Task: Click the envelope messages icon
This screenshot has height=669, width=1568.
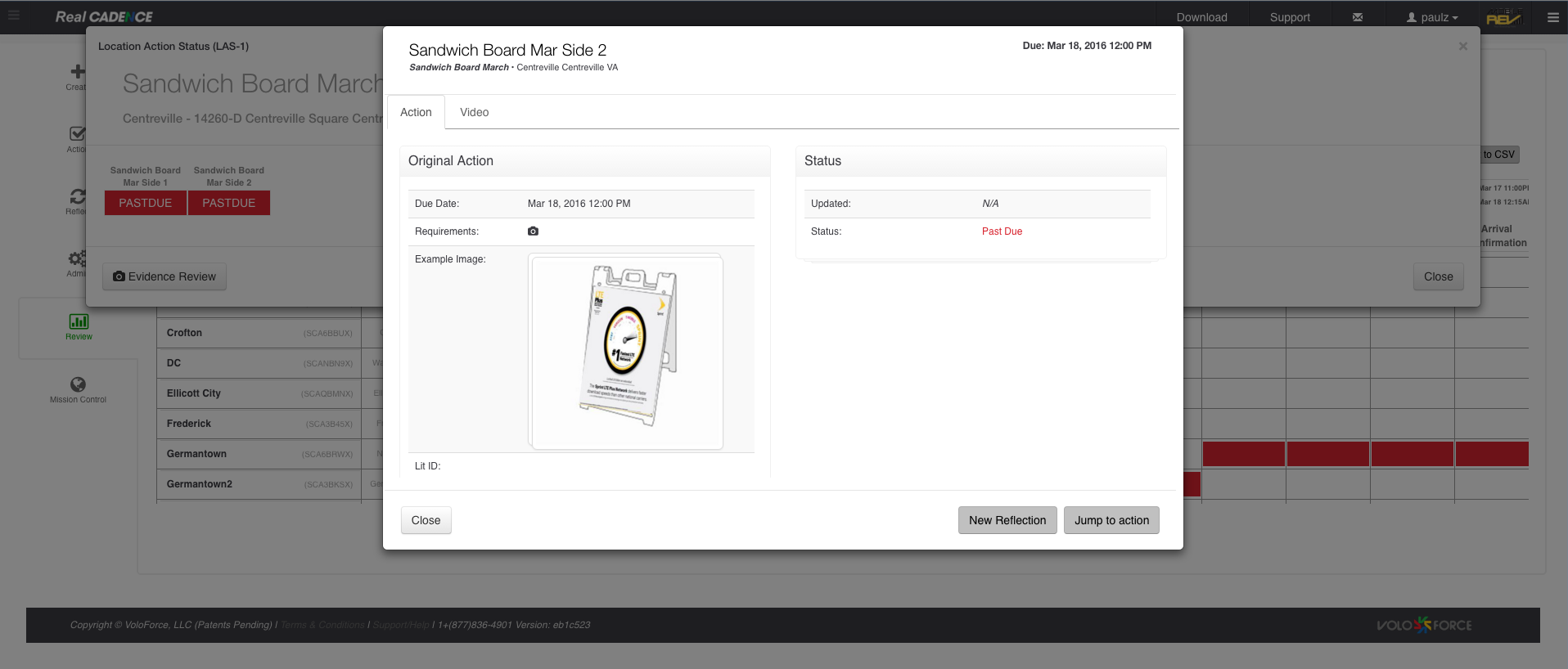Action: [x=1358, y=17]
